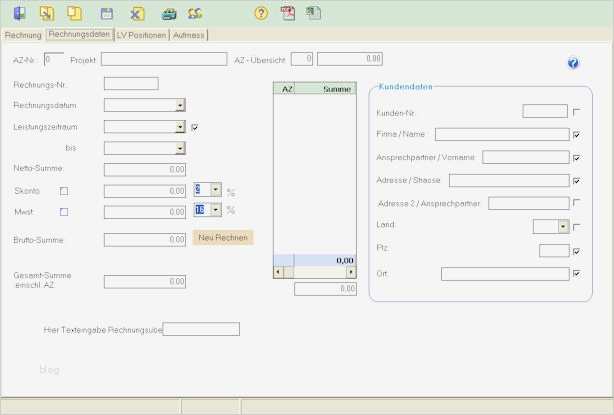Enable the Skonto checkbox
The height and width of the screenshot is (415, 614).
[64, 191]
